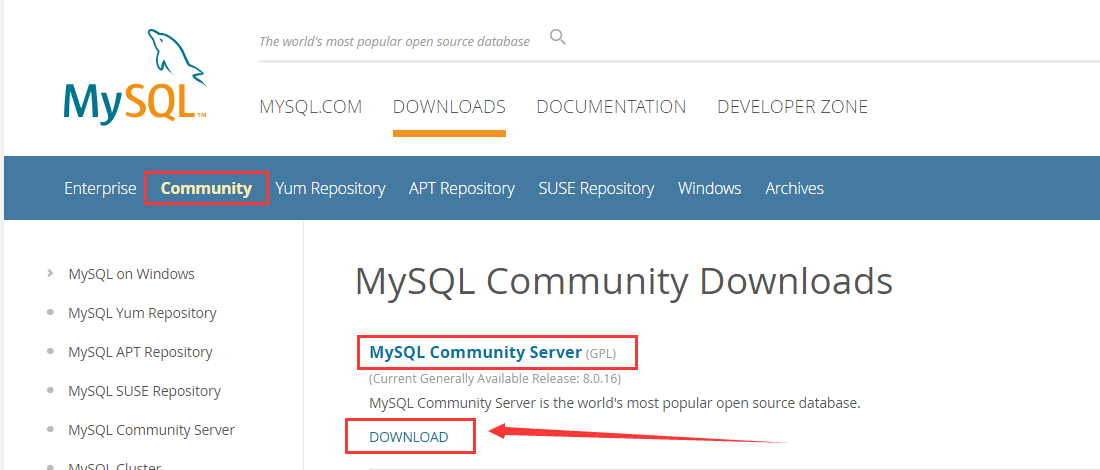Open MySQL Yum Repository sidebar link

point(142,313)
